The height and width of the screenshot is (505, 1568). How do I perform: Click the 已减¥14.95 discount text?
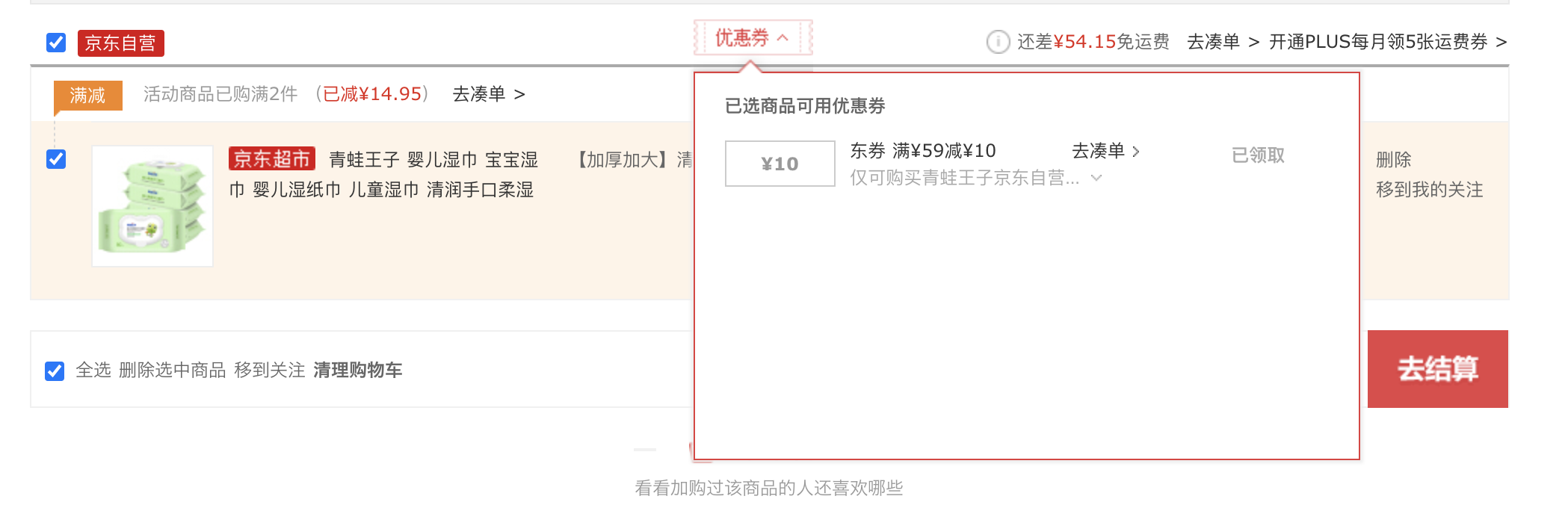[372, 94]
